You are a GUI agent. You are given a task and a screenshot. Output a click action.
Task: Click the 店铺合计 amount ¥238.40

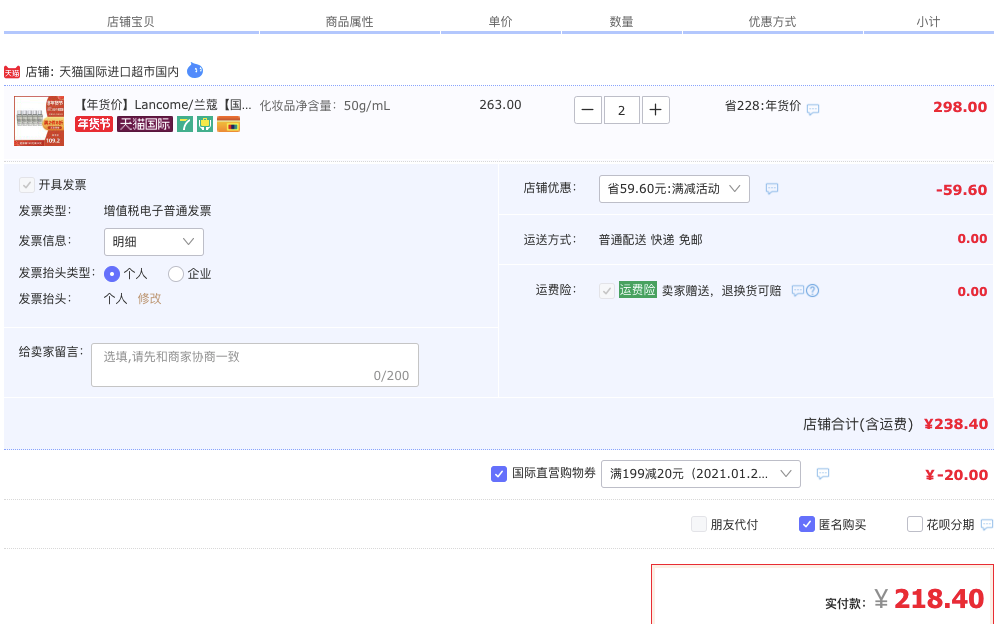tap(956, 424)
